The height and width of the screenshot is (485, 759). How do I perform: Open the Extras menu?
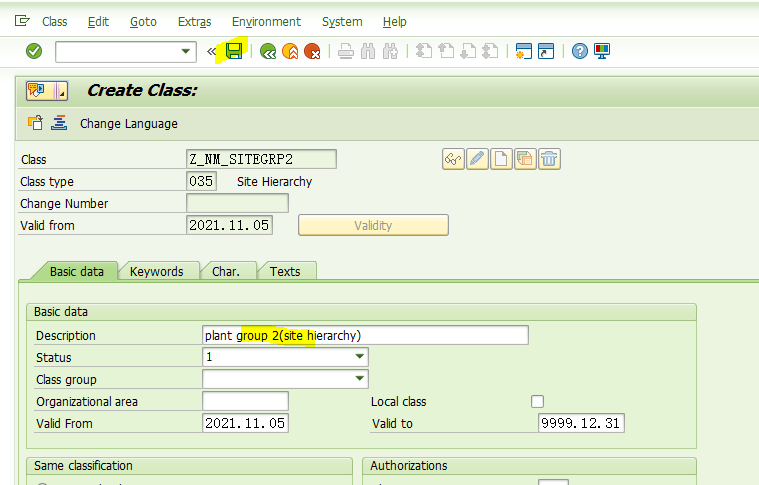[x=195, y=22]
